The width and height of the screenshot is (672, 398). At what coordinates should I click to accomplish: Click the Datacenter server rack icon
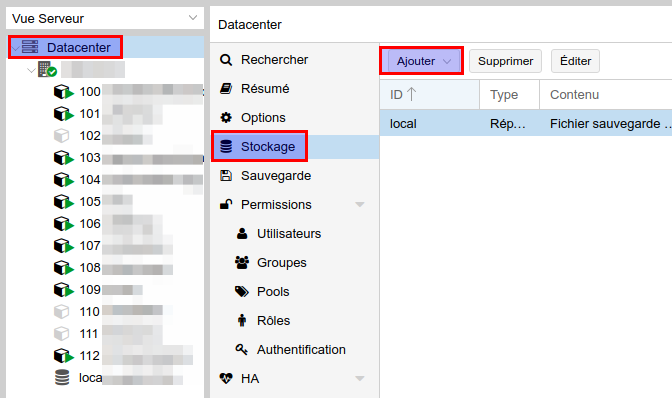[30, 47]
